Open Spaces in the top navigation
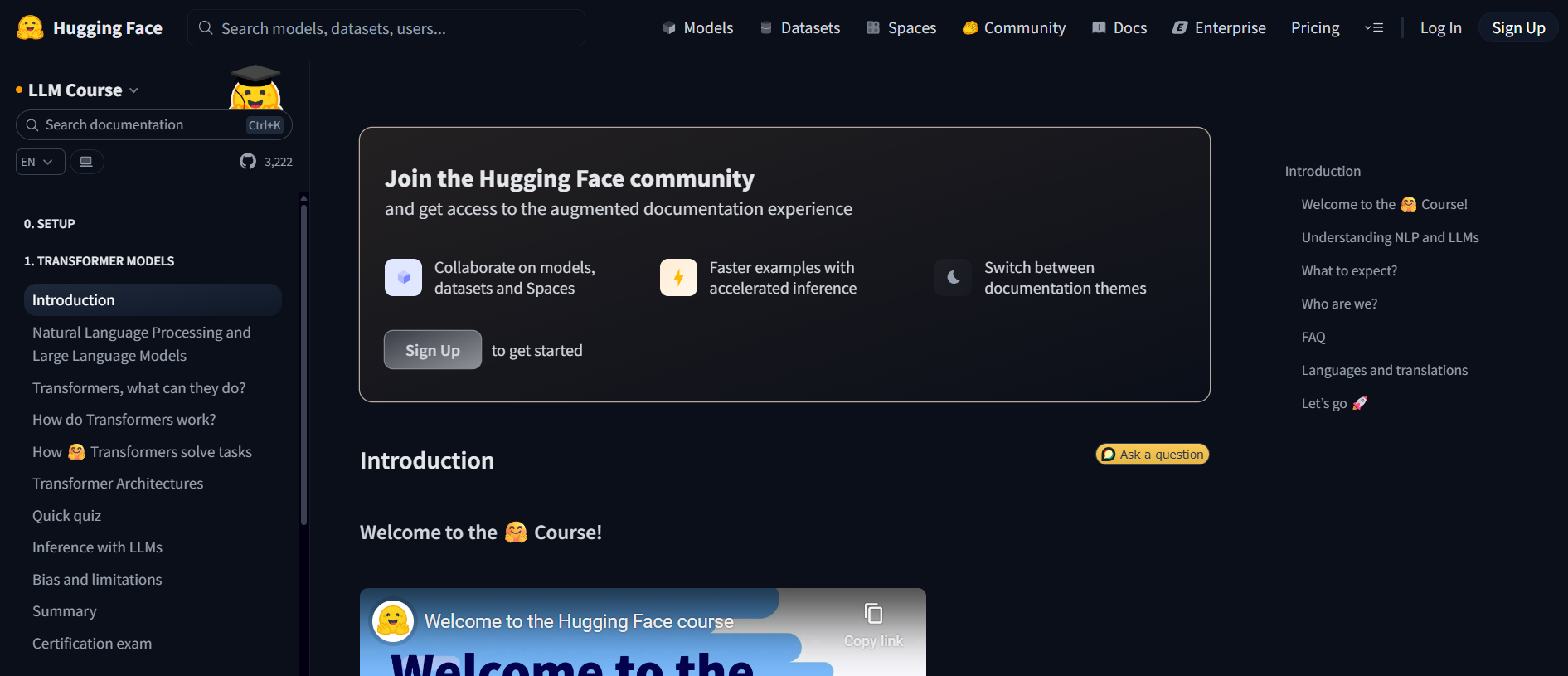The height and width of the screenshot is (676, 1568). (901, 28)
